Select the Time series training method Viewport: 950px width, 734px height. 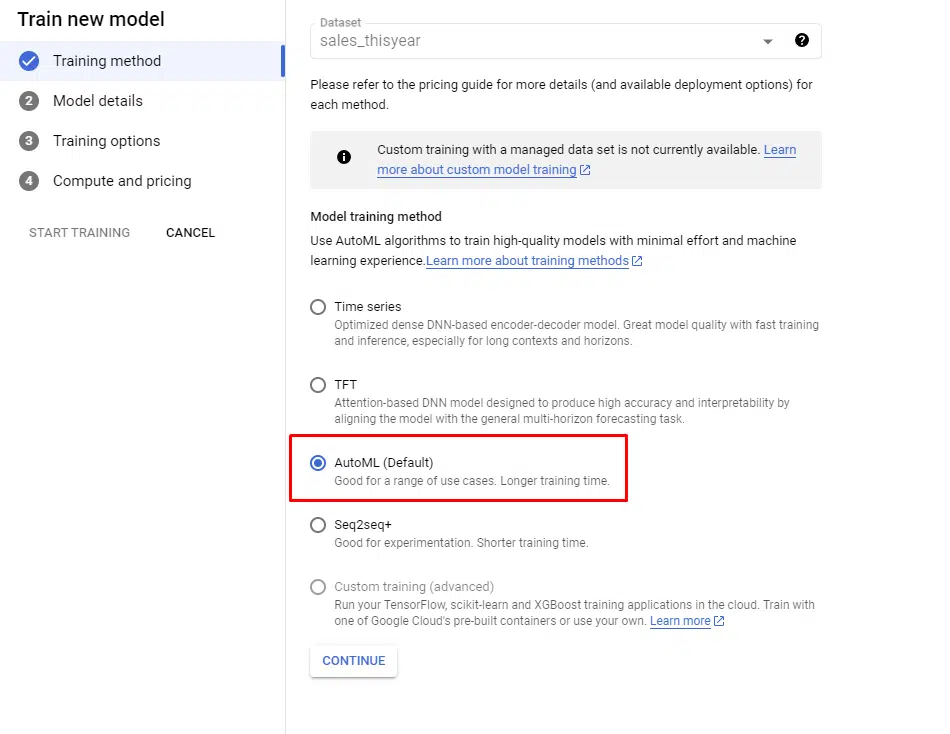tap(317, 307)
